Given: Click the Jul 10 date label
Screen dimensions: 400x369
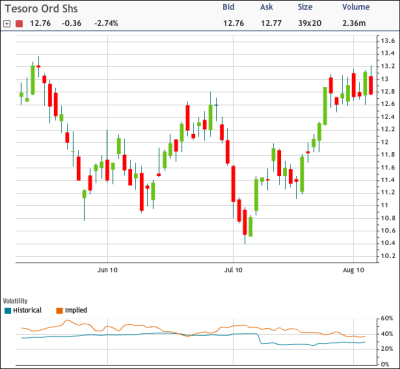Looking at the screenshot, I should 233,270.
